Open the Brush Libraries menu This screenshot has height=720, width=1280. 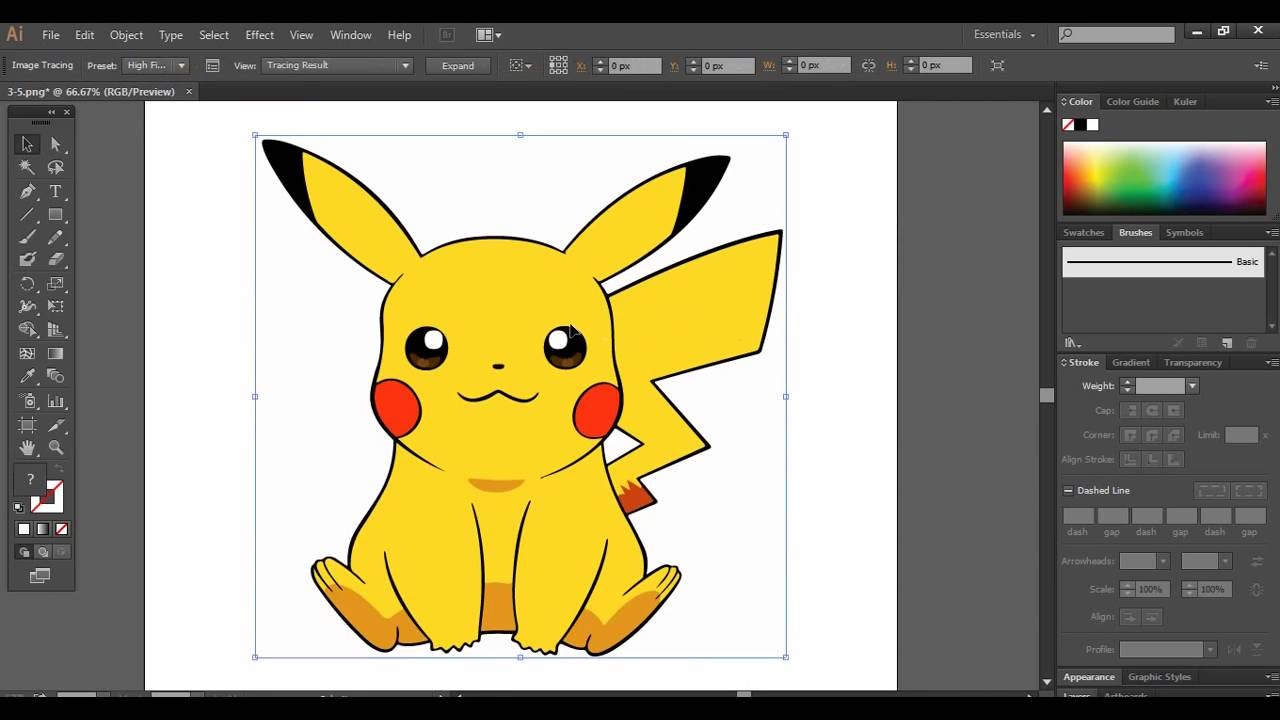pyautogui.click(x=1073, y=343)
